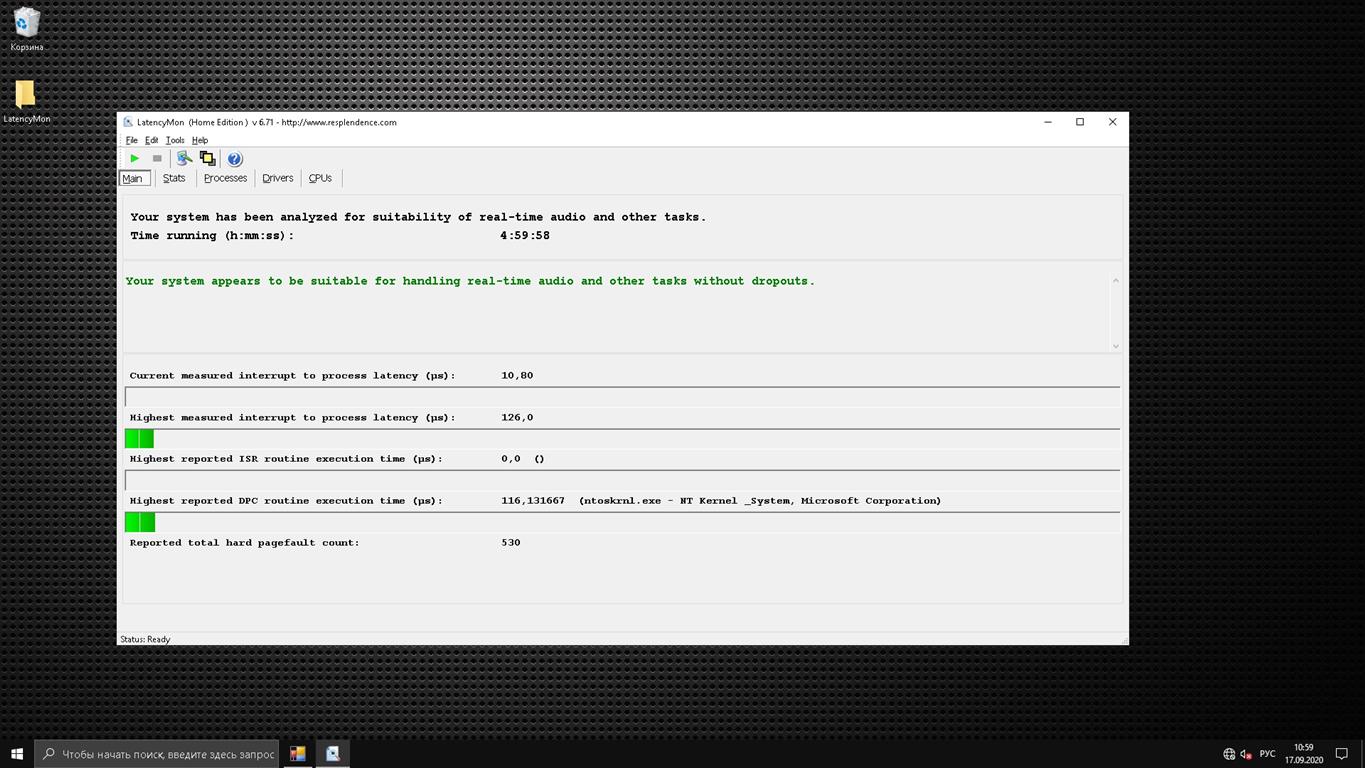Click the ntoskrnl.exe driver description text

click(x=760, y=501)
